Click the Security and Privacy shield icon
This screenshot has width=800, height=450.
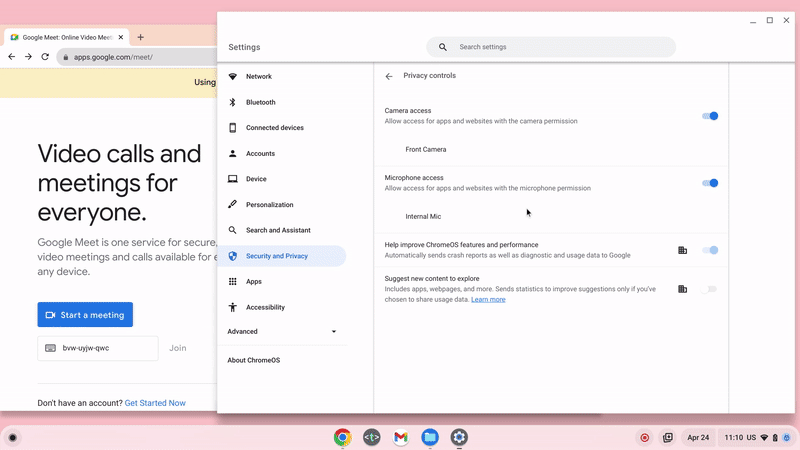coord(233,256)
